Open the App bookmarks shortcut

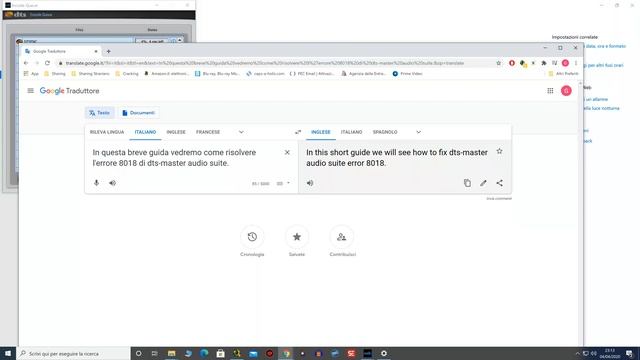click(x=31, y=74)
